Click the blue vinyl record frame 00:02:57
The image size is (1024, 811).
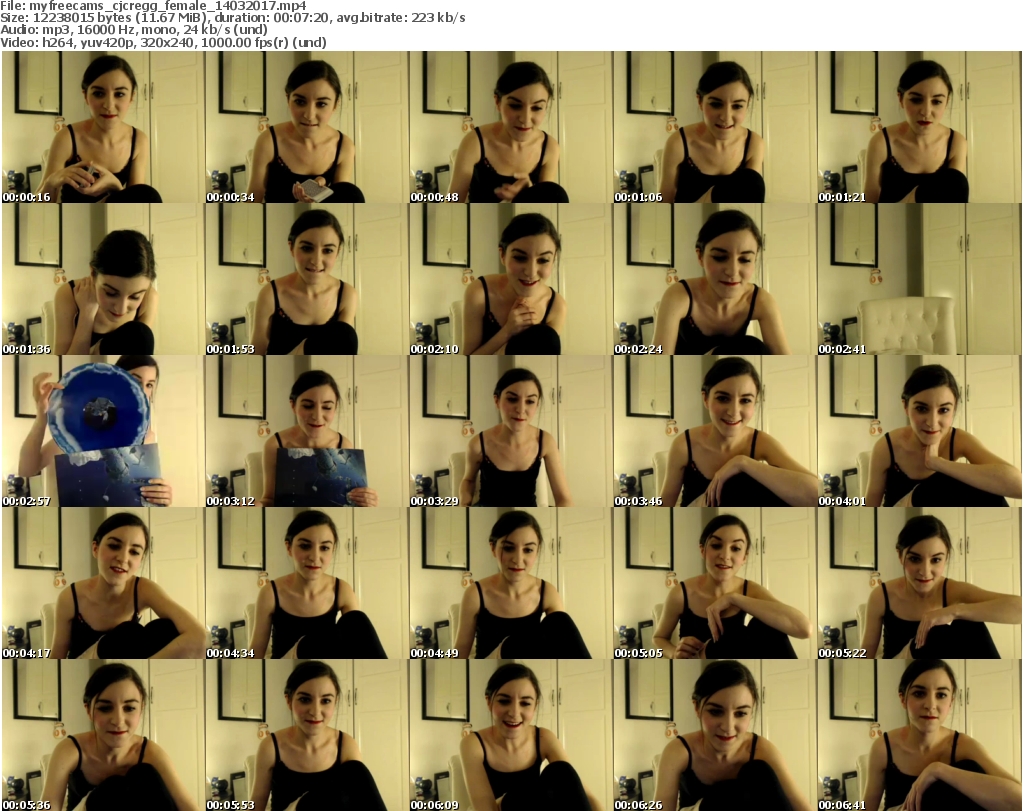point(103,432)
